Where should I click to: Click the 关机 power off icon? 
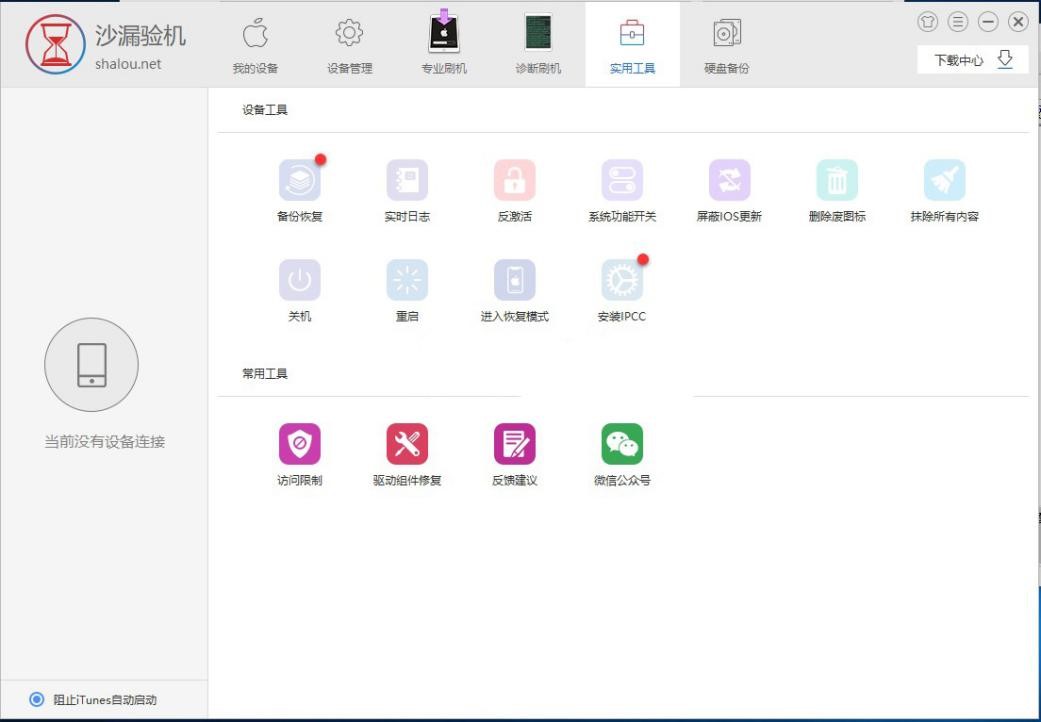(x=300, y=281)
